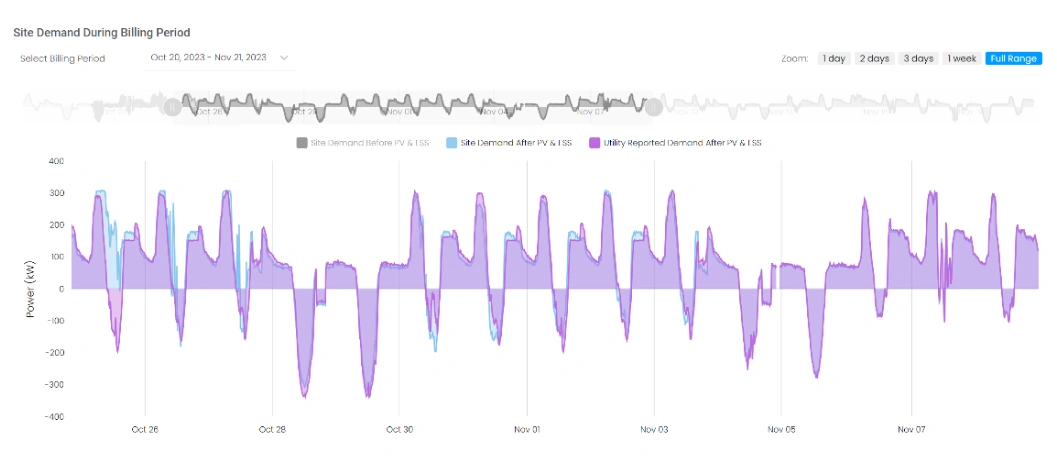The width and height of the screenshot is (1057, 473).
Task: Toggle the Site Demand After PV & ESS series
Action: (516, 143)
